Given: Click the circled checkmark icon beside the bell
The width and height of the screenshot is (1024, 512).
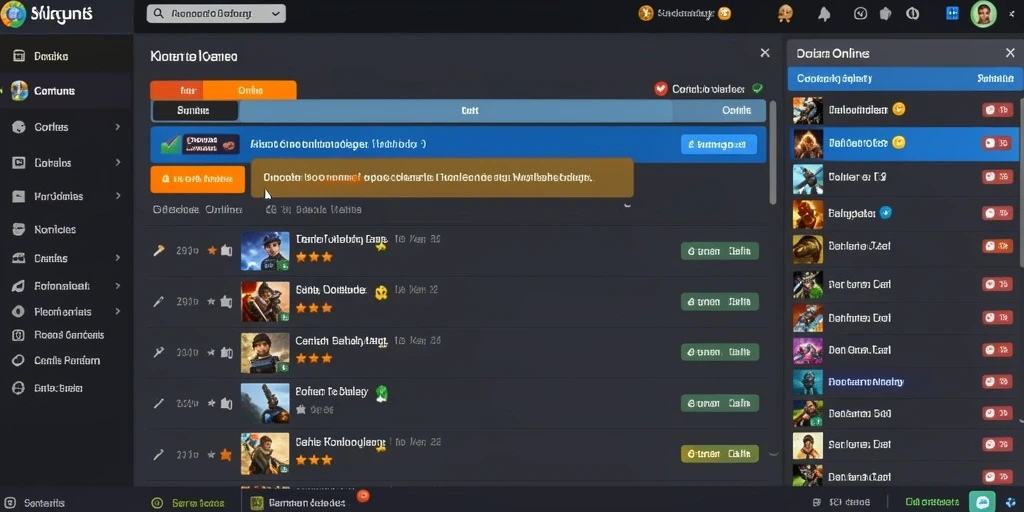Looking at the screenshot, I should pos(861,14).
